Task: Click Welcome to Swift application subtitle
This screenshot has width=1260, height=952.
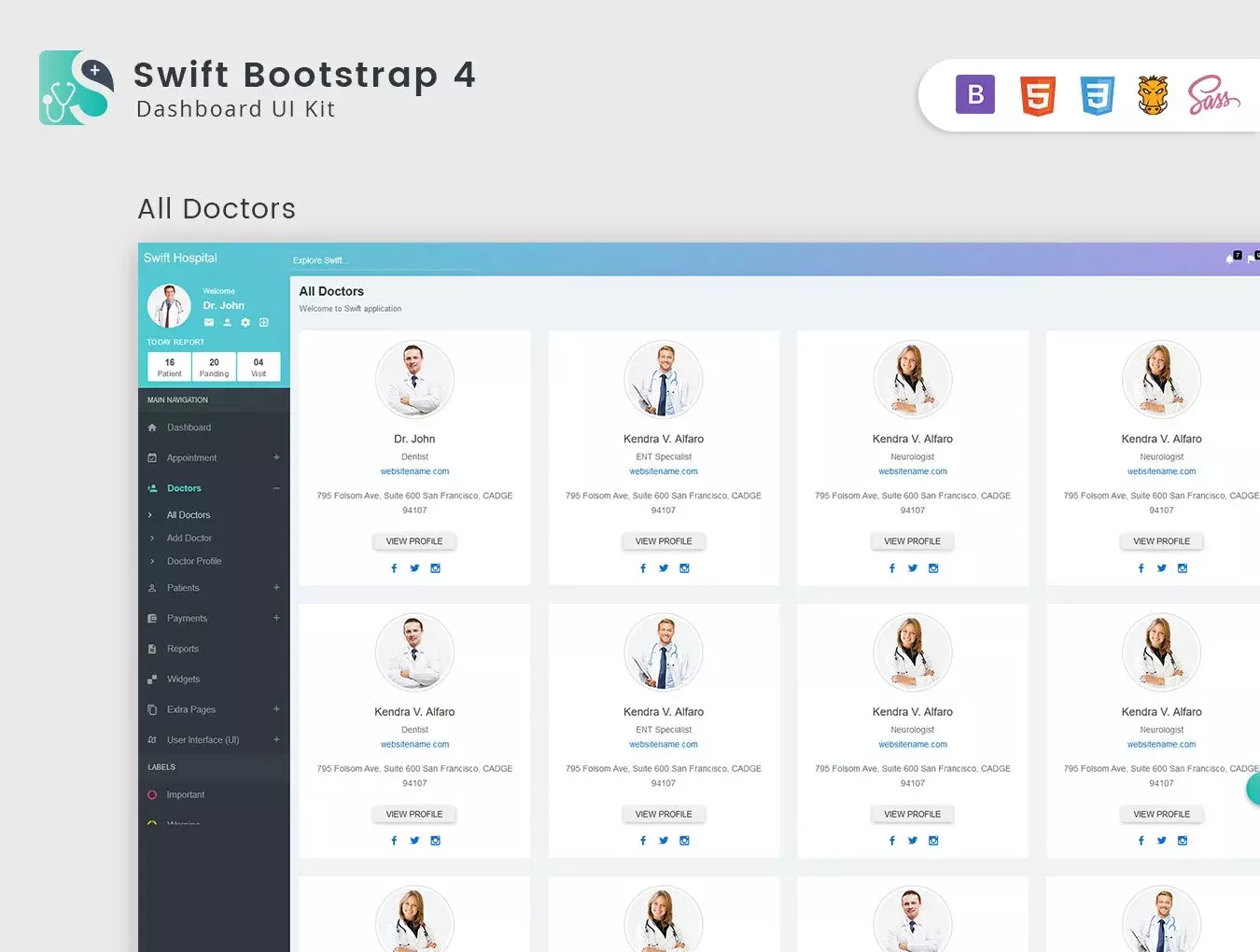Action: click(350, 309)
